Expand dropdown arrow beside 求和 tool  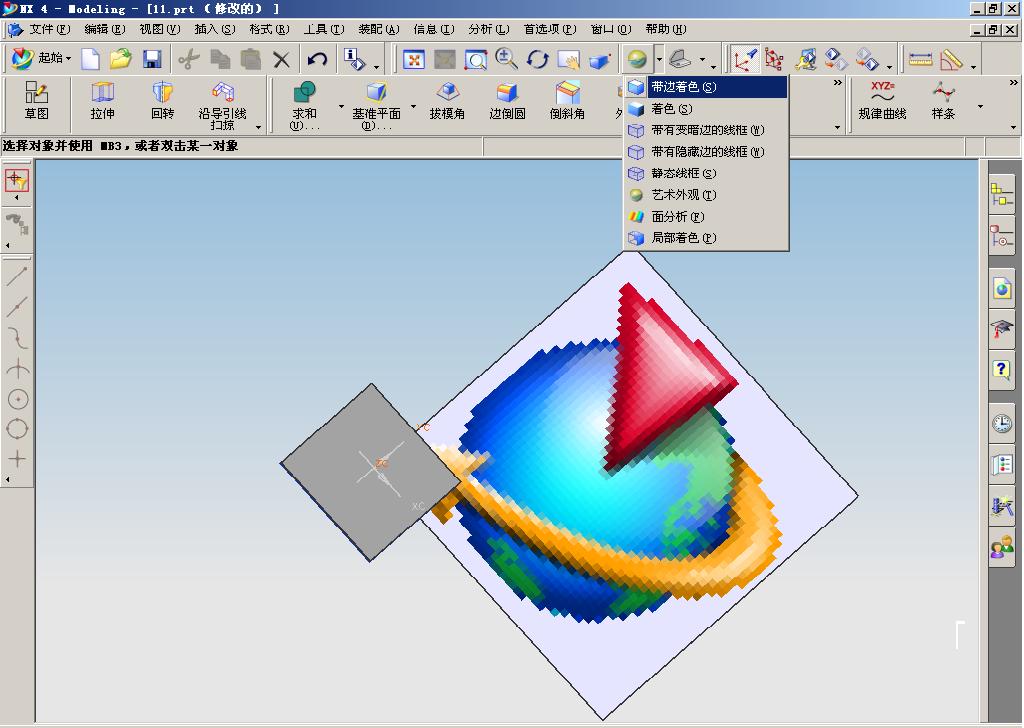click(x=341, y=106)
